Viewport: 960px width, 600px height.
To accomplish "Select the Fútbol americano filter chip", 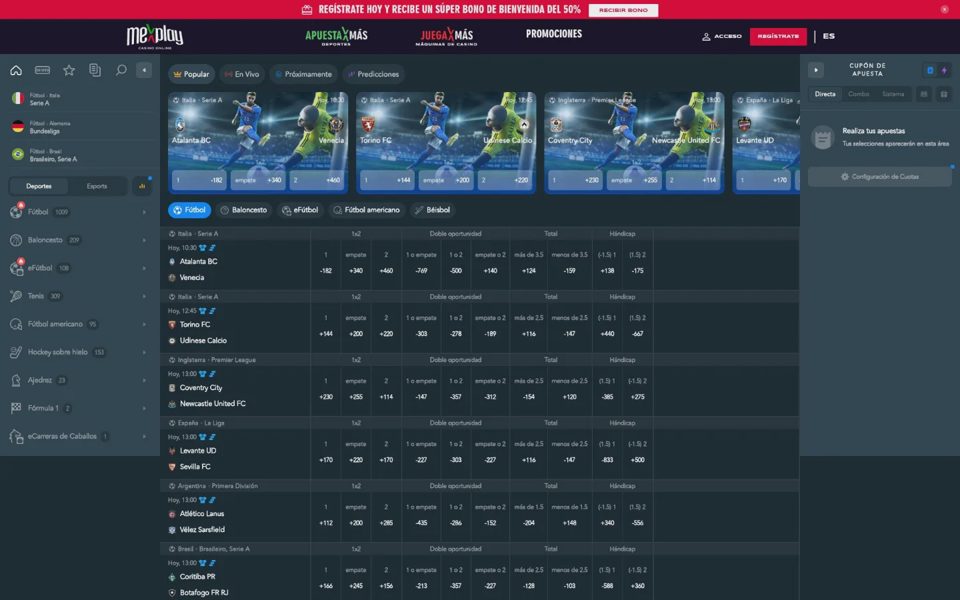I will 366,210.
